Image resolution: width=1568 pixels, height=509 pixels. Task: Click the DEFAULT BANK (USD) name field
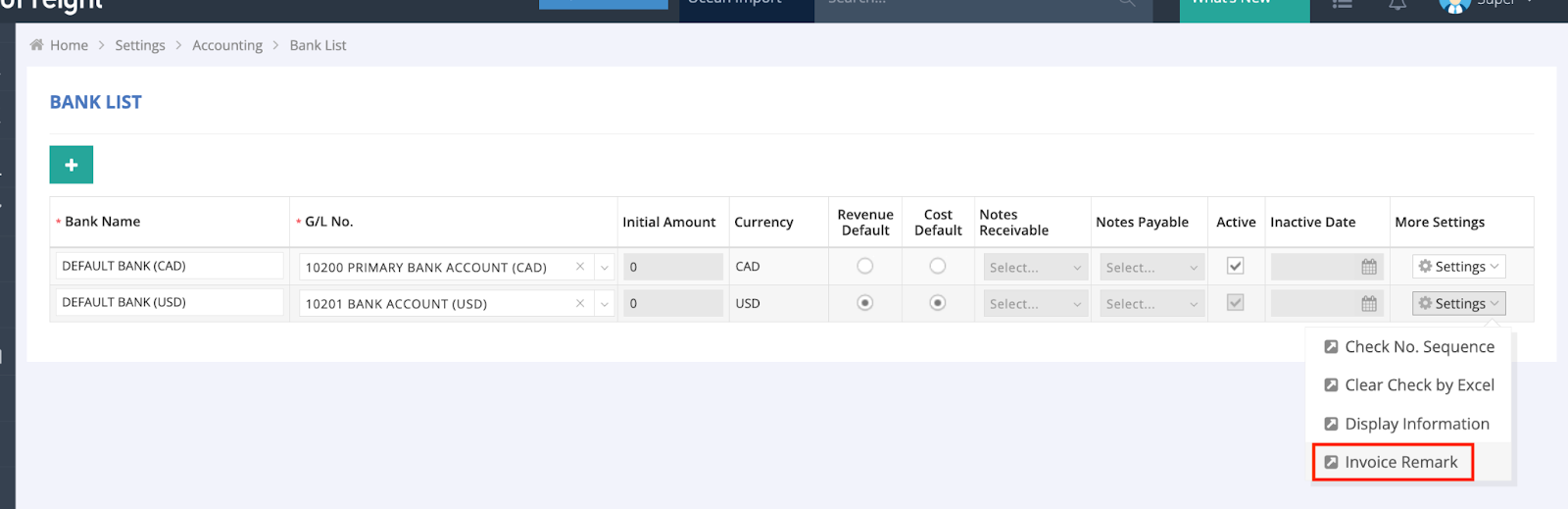pyautogui.click(x=169, y=302)
